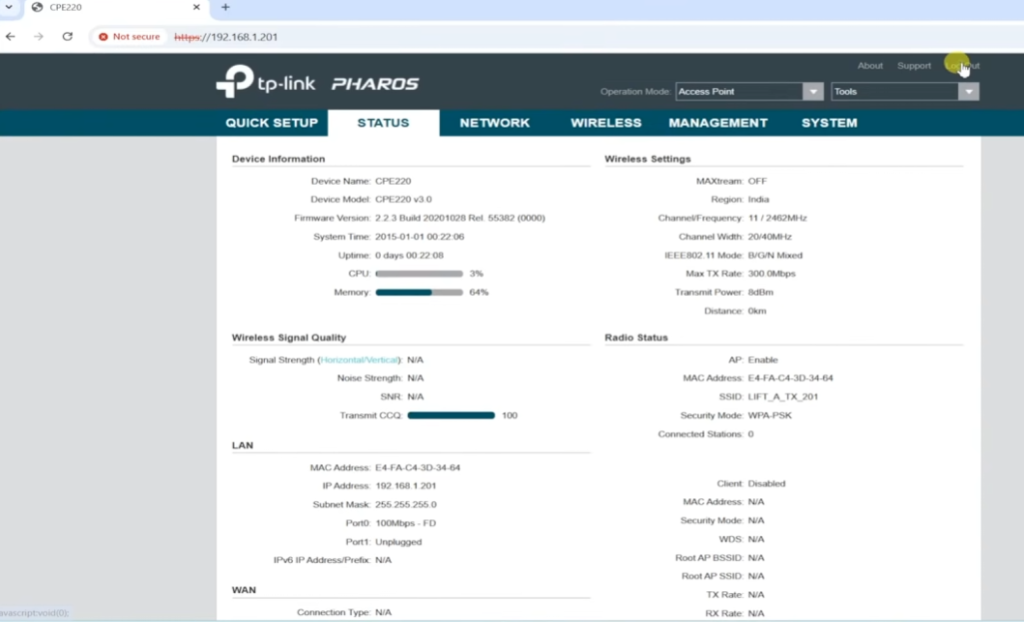This screenshot has width=1024, height=622.
Task: Open a new browser tab with the plus icon
Action: tap(225, 7)
